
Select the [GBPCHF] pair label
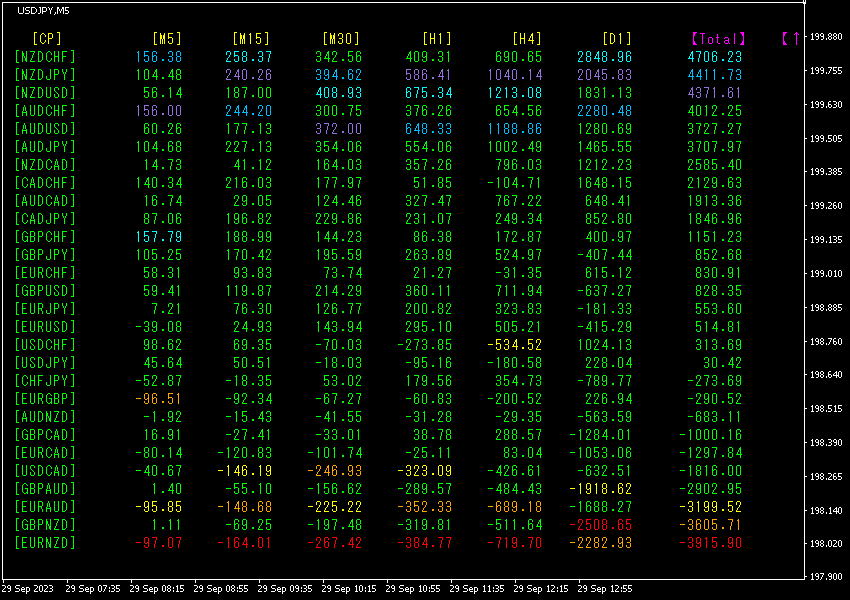point(45,237)
